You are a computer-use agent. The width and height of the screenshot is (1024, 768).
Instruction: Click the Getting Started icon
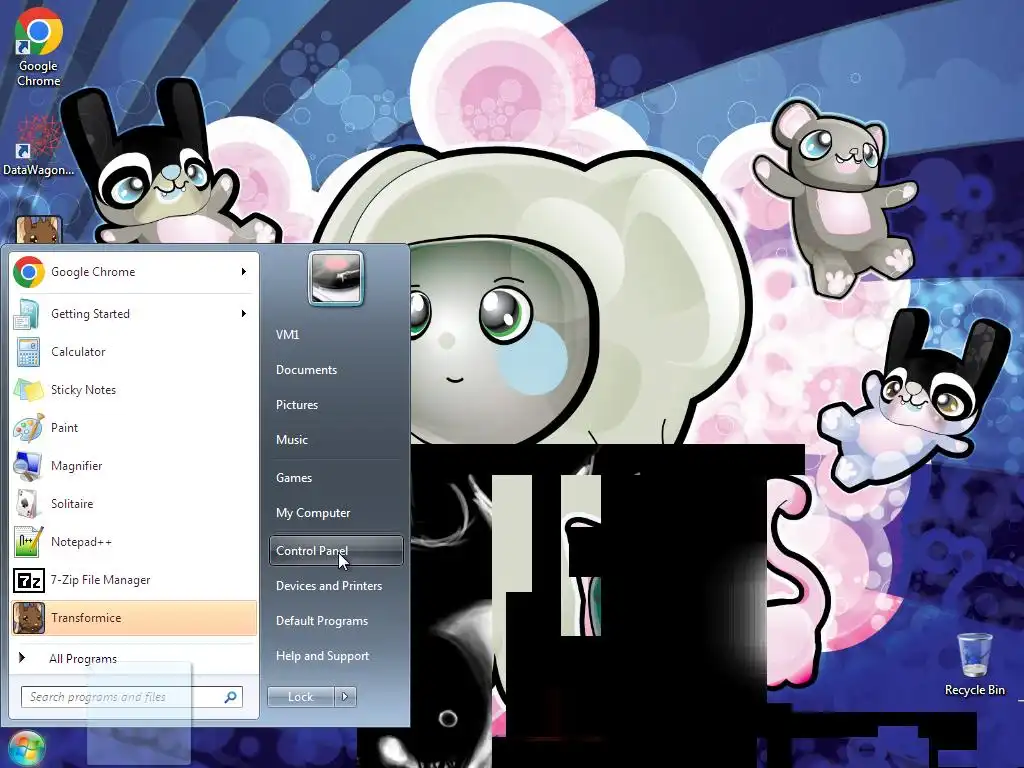tap(28, 313)
